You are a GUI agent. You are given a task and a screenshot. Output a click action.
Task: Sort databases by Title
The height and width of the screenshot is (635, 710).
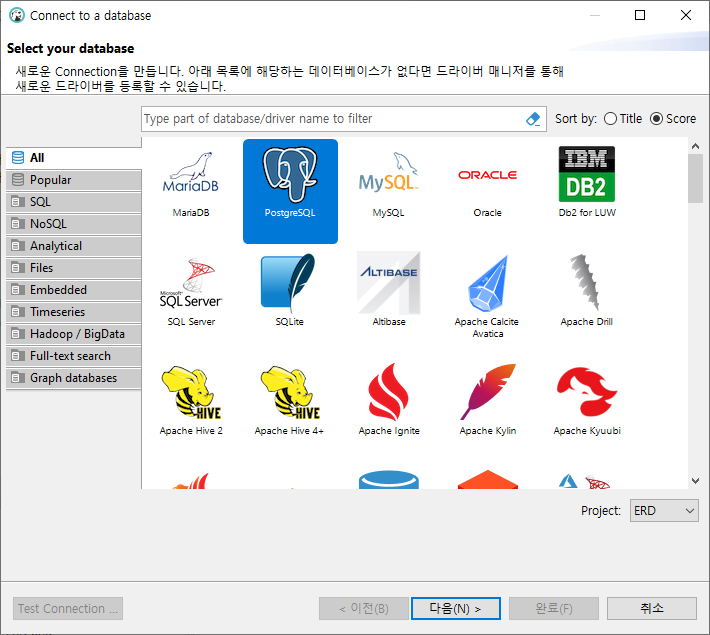pos(623,119)
